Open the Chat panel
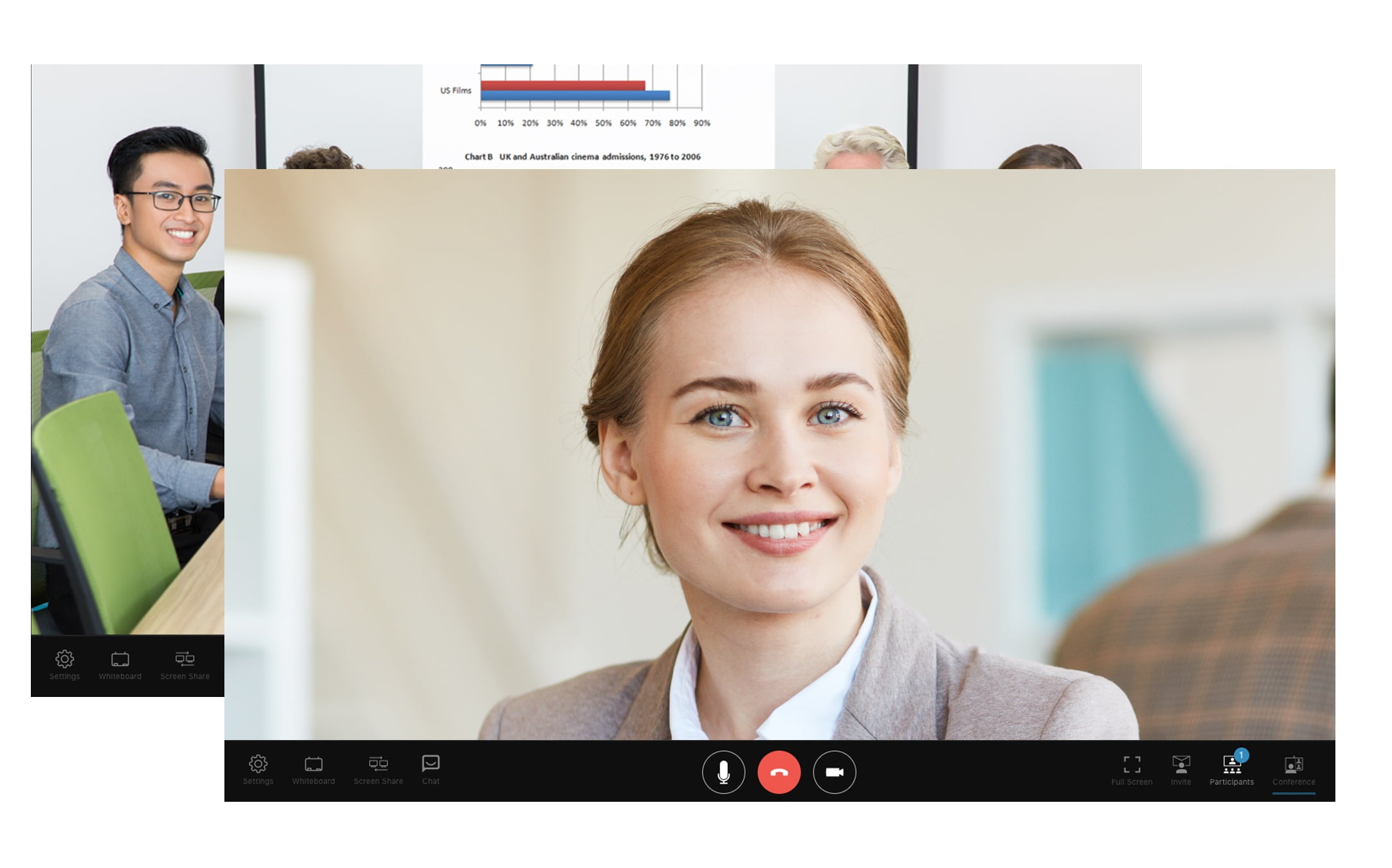Screen dimensions: 1392x868 click(x=430, y=770)
